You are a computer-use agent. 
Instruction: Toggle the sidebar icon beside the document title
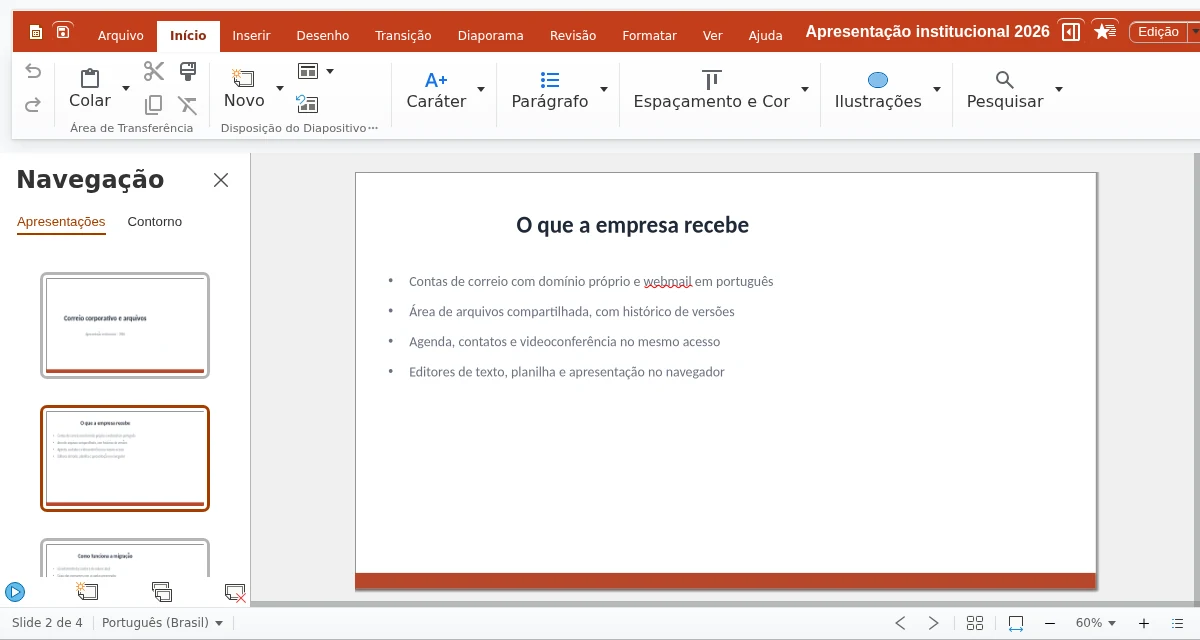[1071, 32]
